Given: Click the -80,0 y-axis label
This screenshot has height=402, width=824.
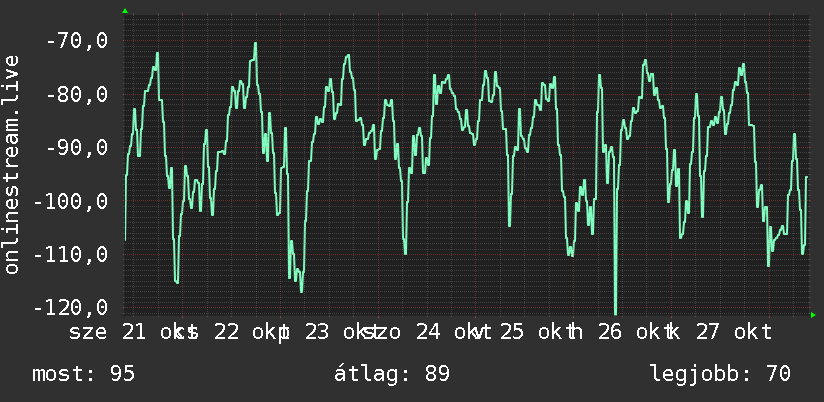Looking at the screenshot, I should point(78,95).
